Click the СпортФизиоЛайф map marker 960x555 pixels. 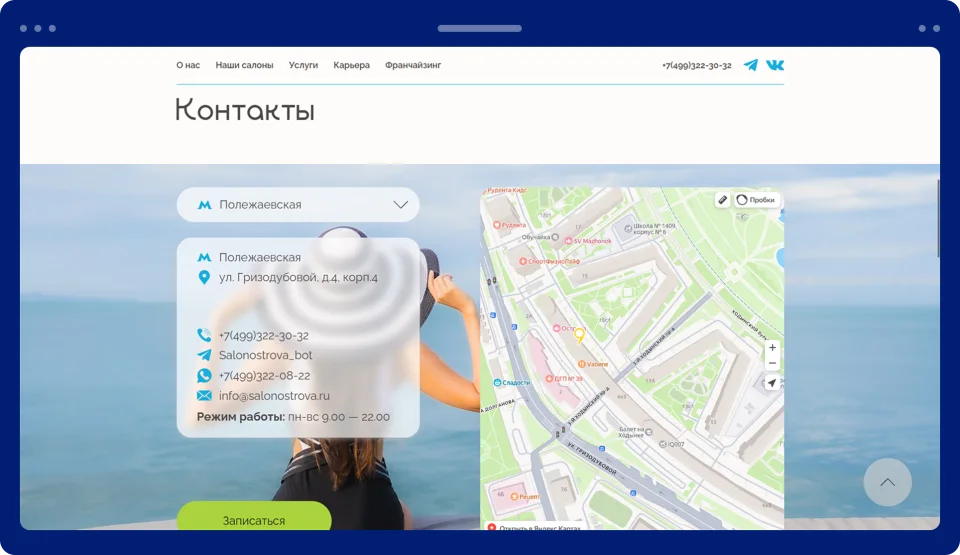(x=549, y=261)
